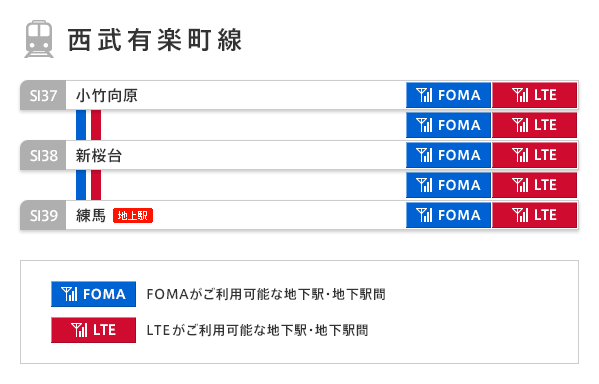599x384 pixels.
Task: Select FOMA badge for 新桜台 station
Action: pos(448,155)
